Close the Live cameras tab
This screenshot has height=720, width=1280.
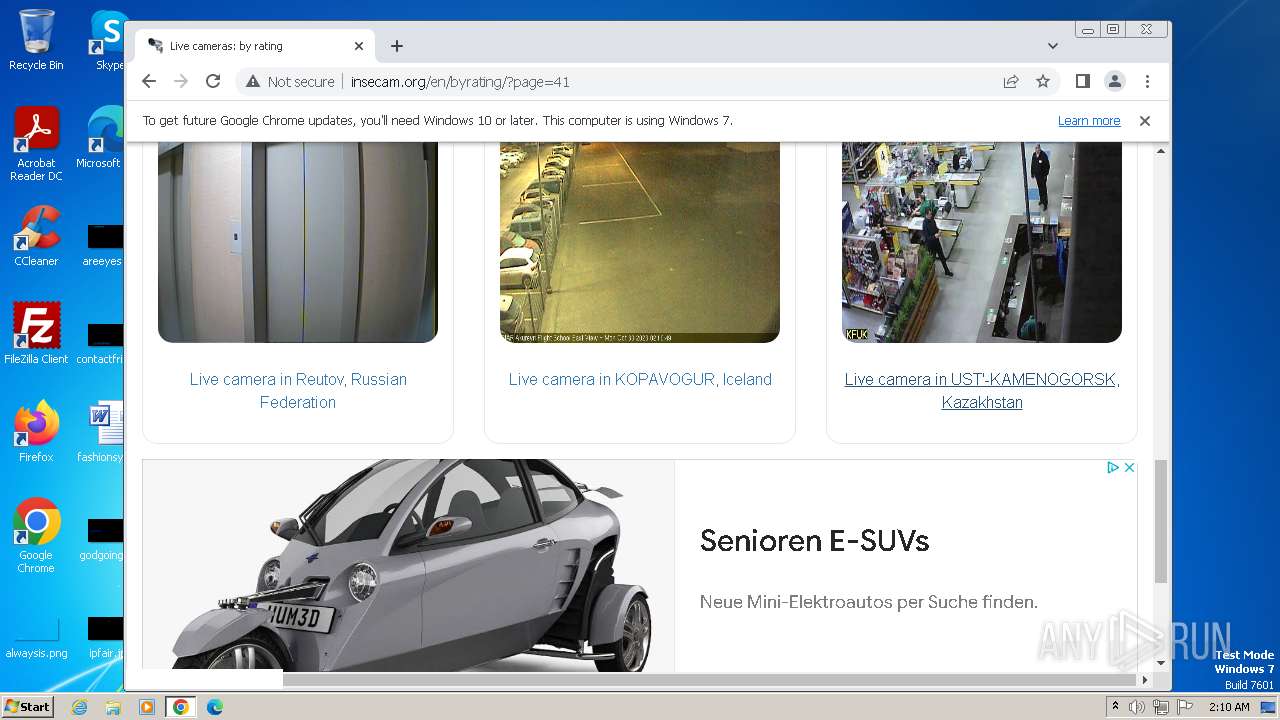click(359, 46)
